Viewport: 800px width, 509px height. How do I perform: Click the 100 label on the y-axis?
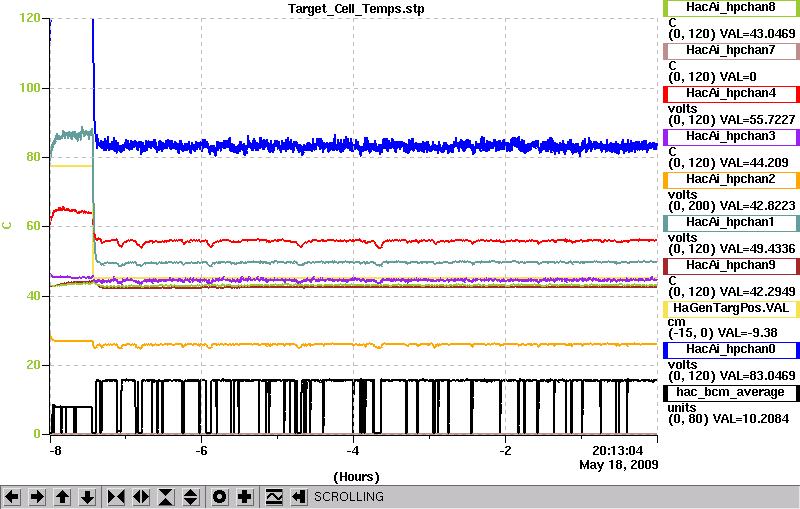click(30, 88)
